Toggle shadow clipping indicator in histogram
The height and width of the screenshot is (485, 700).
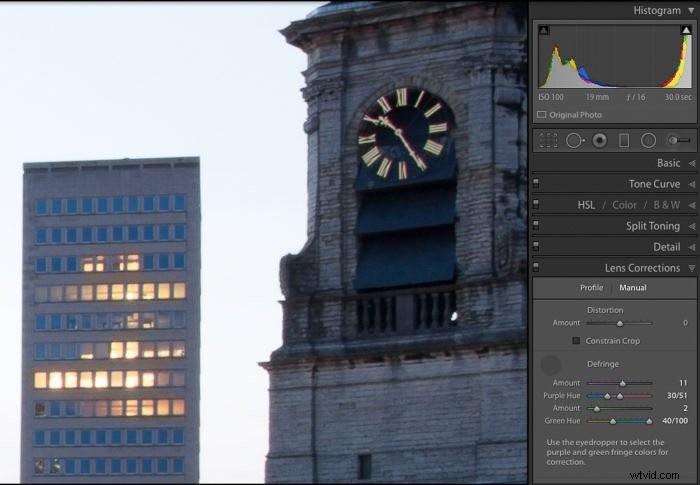tap(543, 30)
